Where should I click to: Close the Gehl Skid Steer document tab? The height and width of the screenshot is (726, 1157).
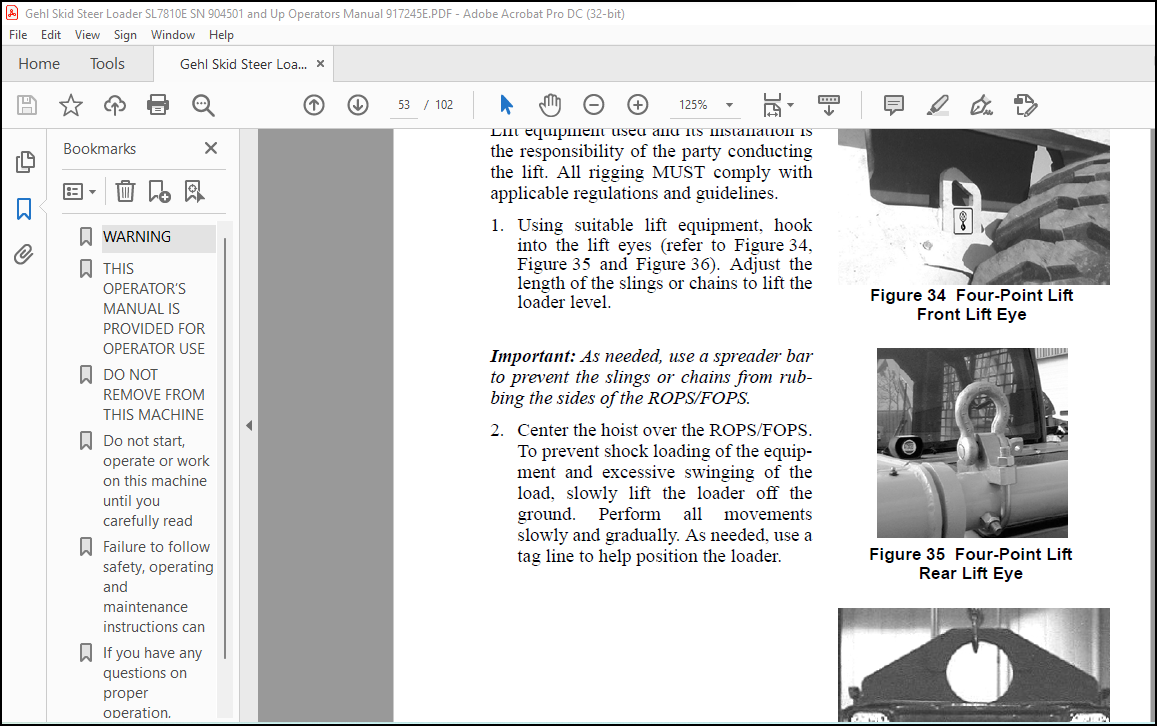point(320,64)
